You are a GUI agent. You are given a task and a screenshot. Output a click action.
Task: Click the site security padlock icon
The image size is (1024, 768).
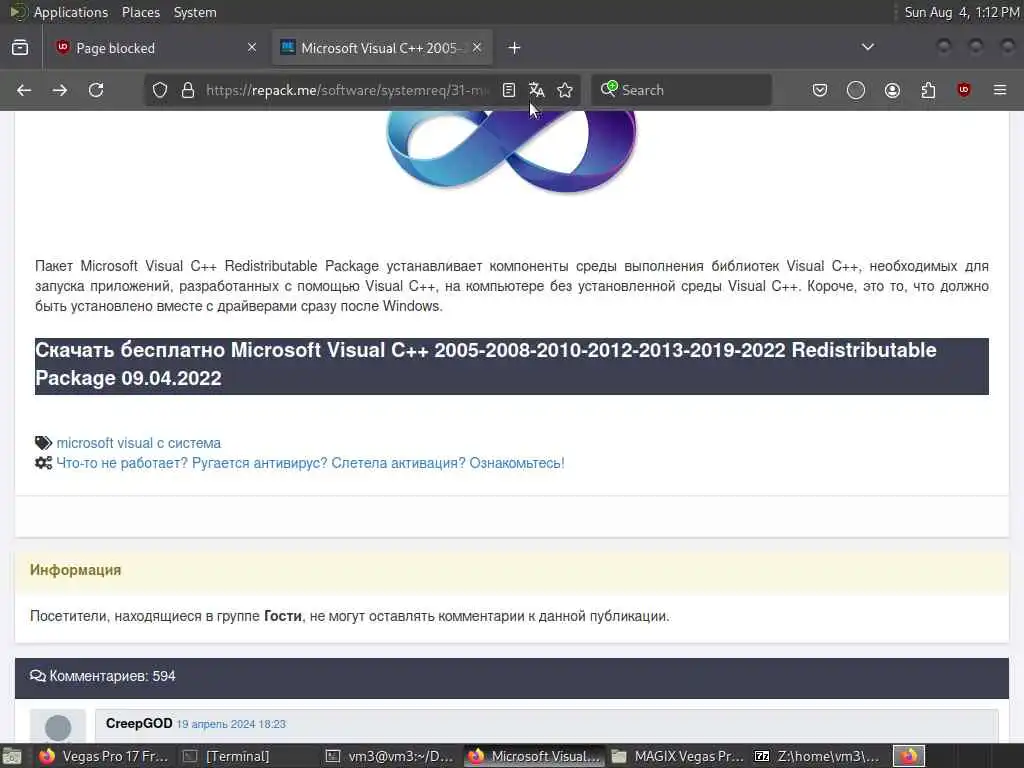pos(188,90)
